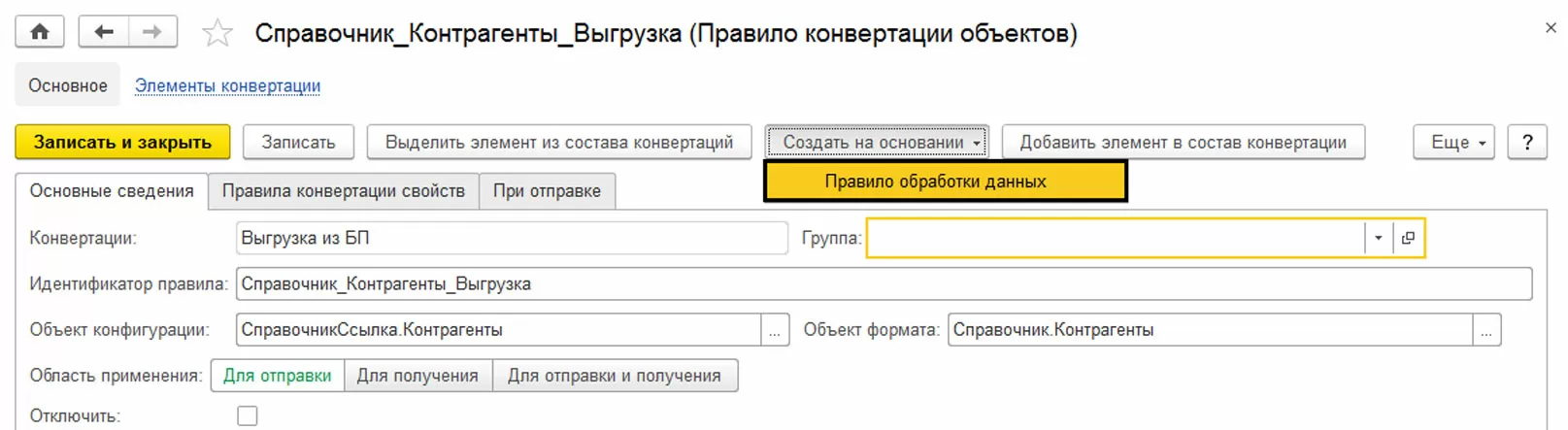
Task: Expand the Создать на основании dropdown
Action: coord(877,143)
